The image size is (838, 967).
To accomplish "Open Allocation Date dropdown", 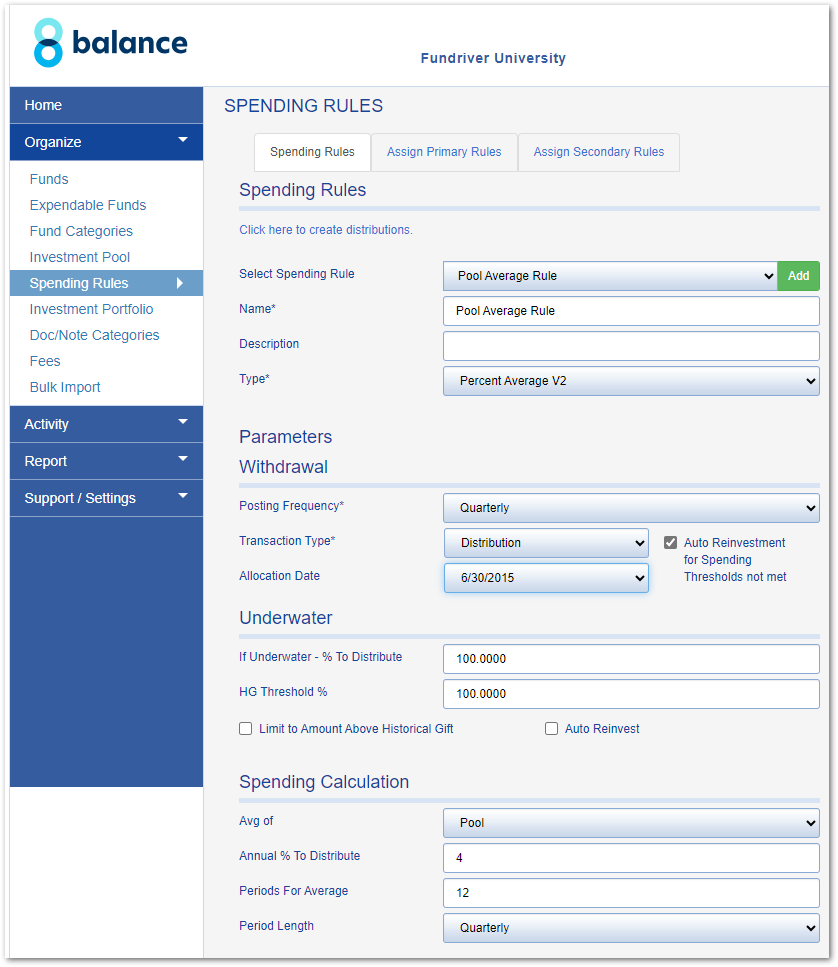I will coord(546,578).
